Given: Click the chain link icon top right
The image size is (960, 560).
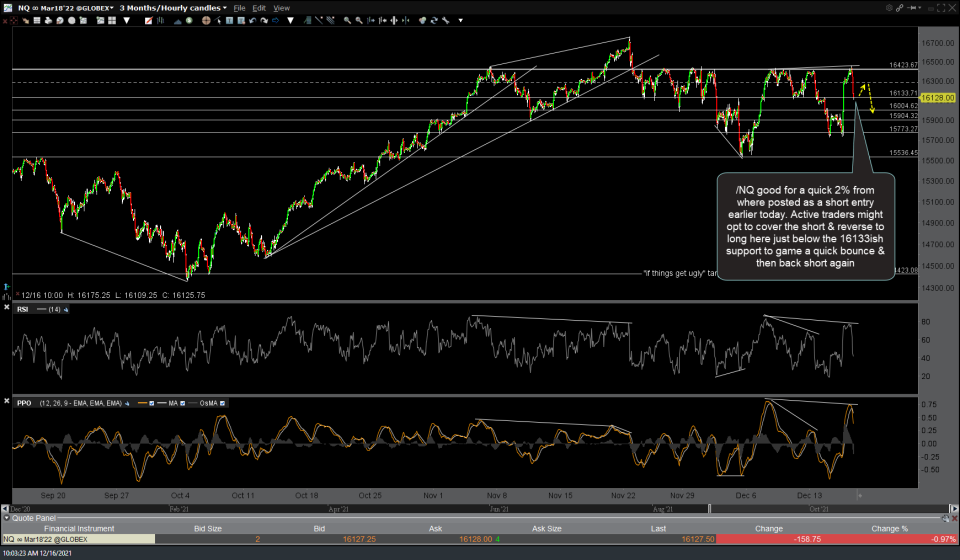Looking at the screenshot, I should pyautogui.click(x=900, y=8).
